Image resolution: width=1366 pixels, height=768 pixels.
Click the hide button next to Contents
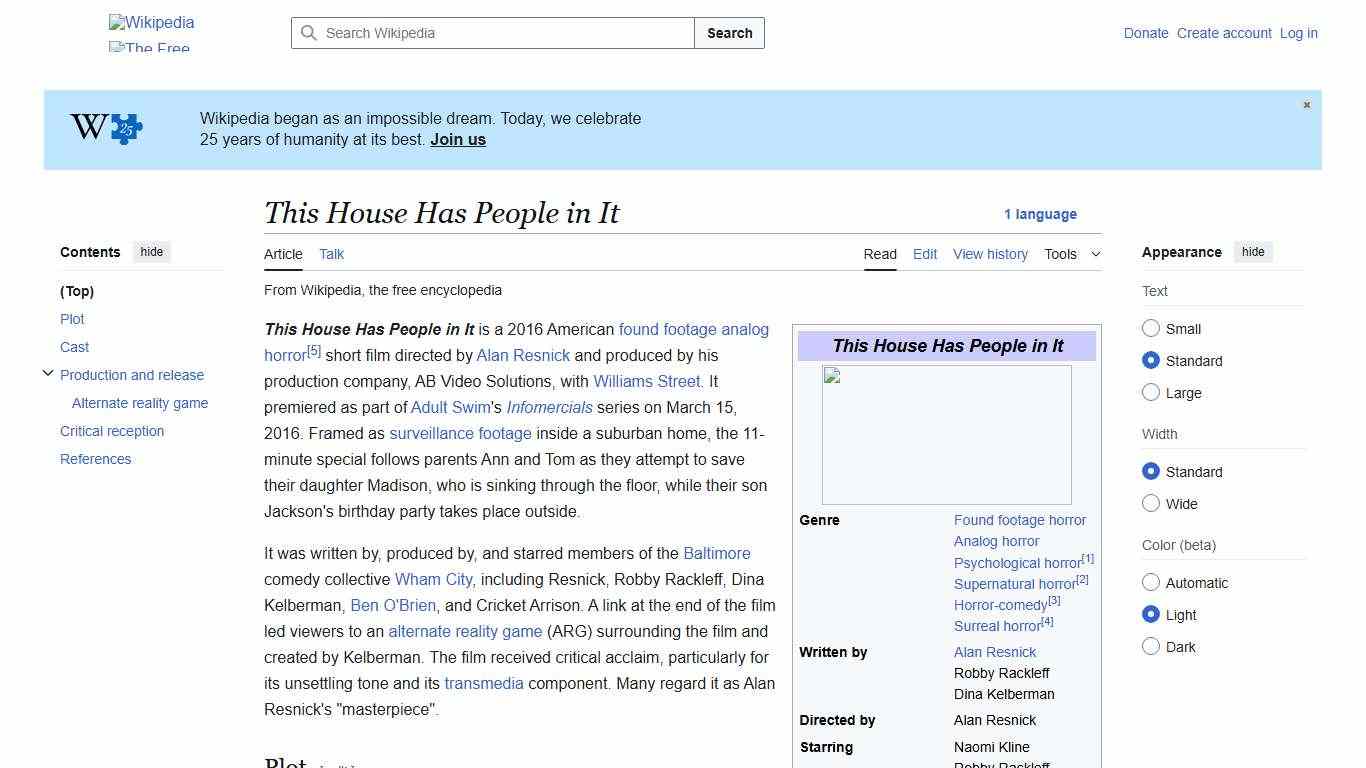[151, 252]
